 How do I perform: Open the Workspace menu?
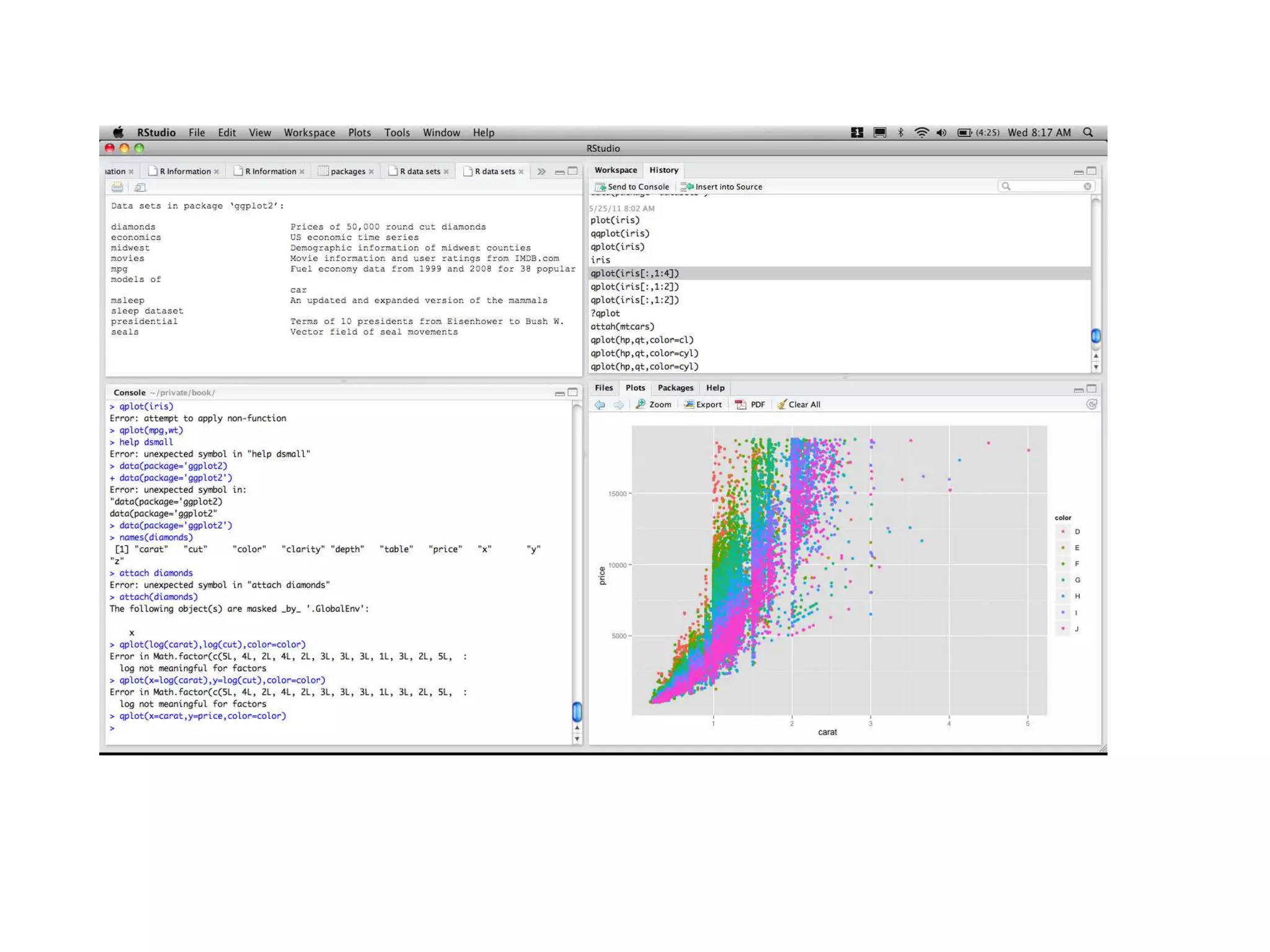pos(309,133)
